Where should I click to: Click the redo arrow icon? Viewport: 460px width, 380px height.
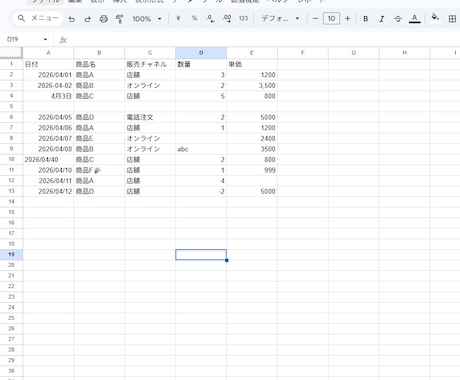(87, 19)
